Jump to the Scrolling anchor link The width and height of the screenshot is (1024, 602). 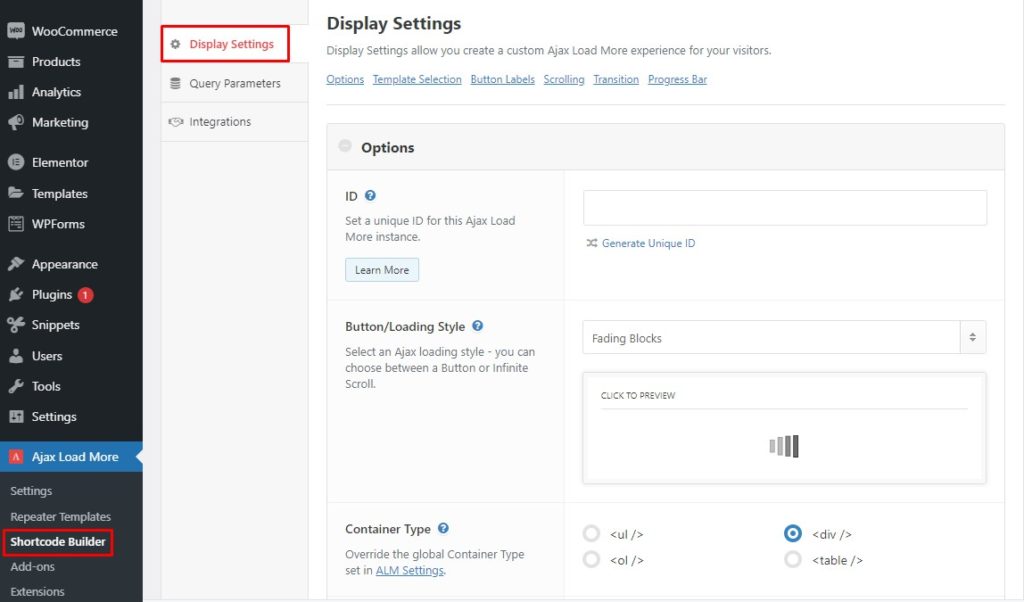coord(564,79)
